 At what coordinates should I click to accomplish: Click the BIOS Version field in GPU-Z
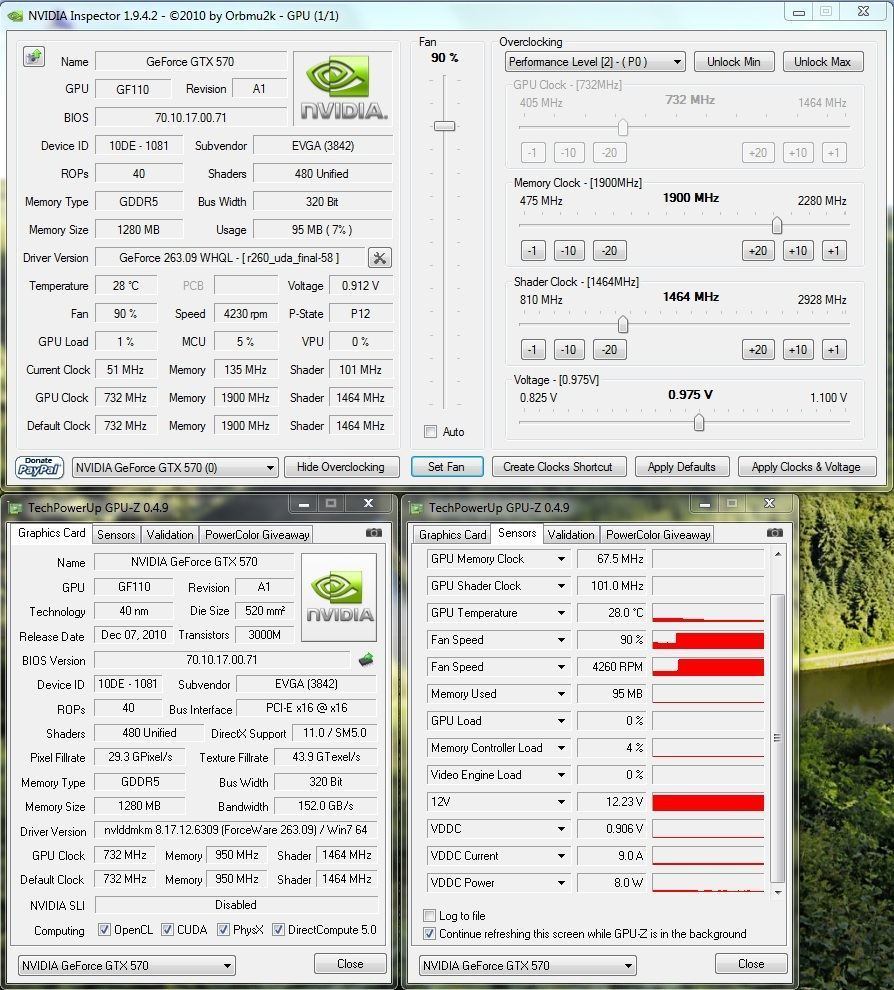coord(222,660)
